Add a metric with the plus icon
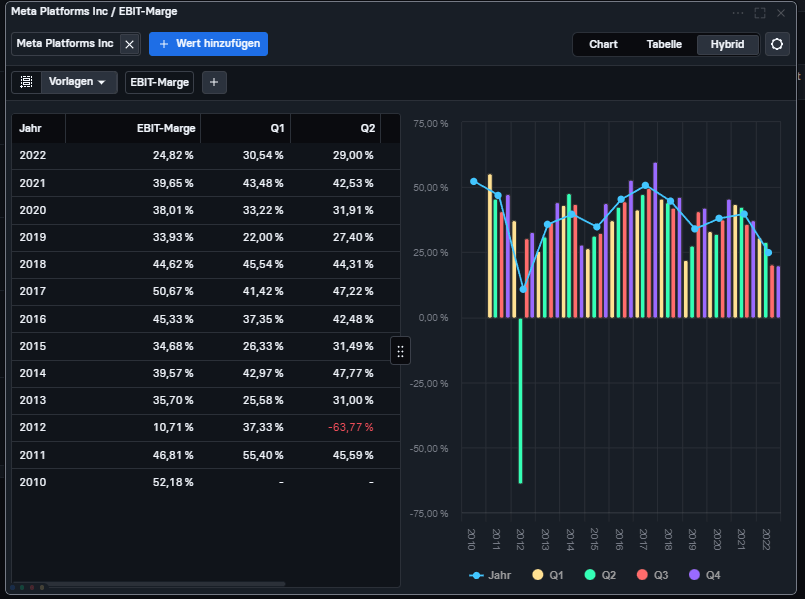 pos(214,82)
